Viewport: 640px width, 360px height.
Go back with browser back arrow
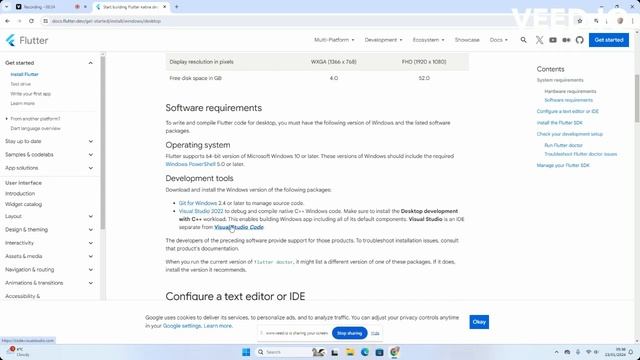coord(8,21)
